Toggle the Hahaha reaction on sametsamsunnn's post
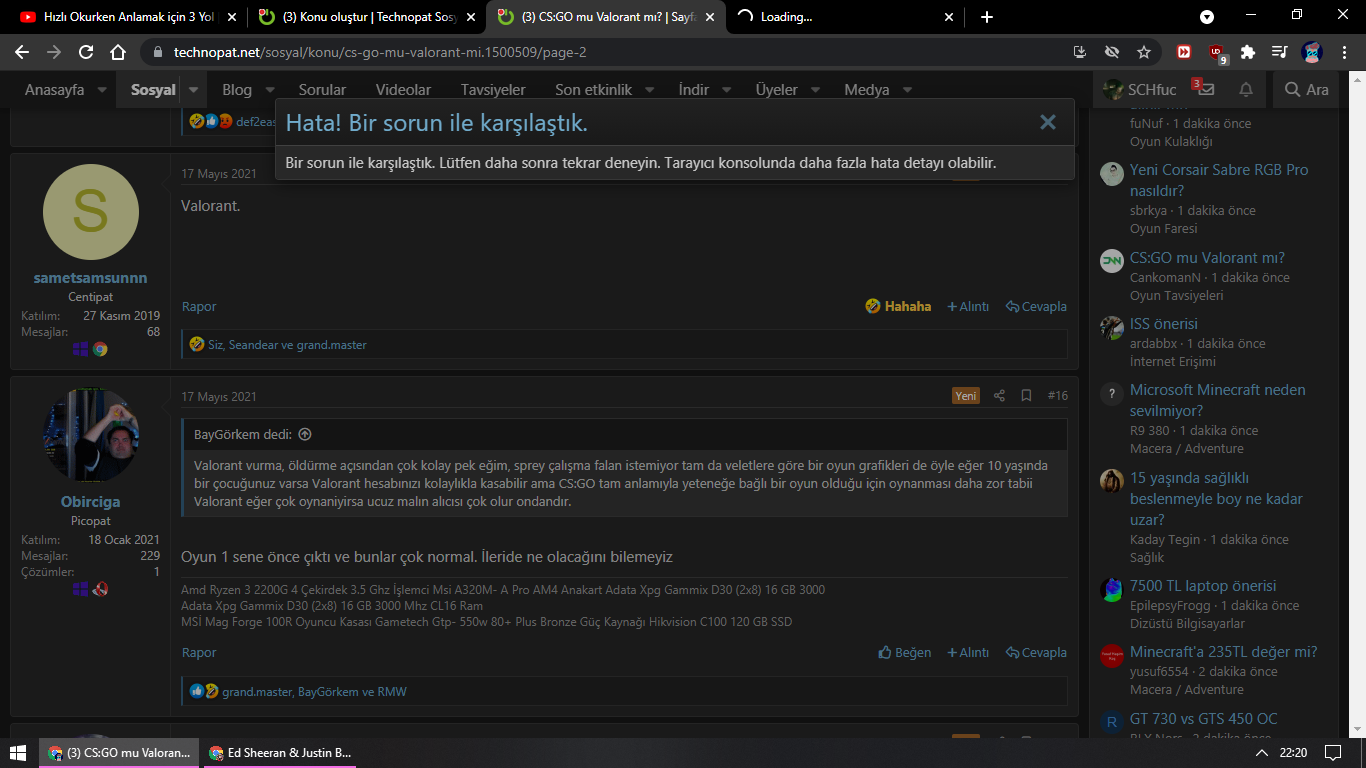This screenshot has height=768, width=1366. (x=898, y=306)
